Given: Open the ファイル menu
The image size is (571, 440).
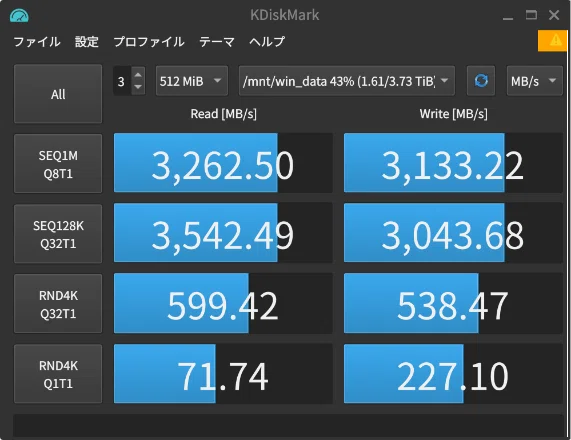Looking at the screenshot, I should click(x=37, y=42).
